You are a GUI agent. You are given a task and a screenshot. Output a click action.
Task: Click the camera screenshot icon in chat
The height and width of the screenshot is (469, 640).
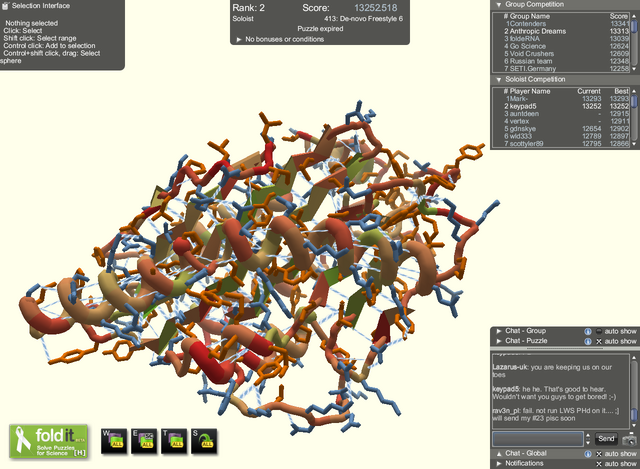(x=629, y=440)
